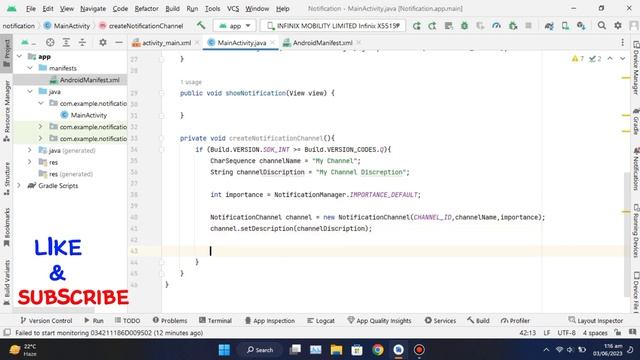Close the MainActivity.java tab

tap(272, 42)
